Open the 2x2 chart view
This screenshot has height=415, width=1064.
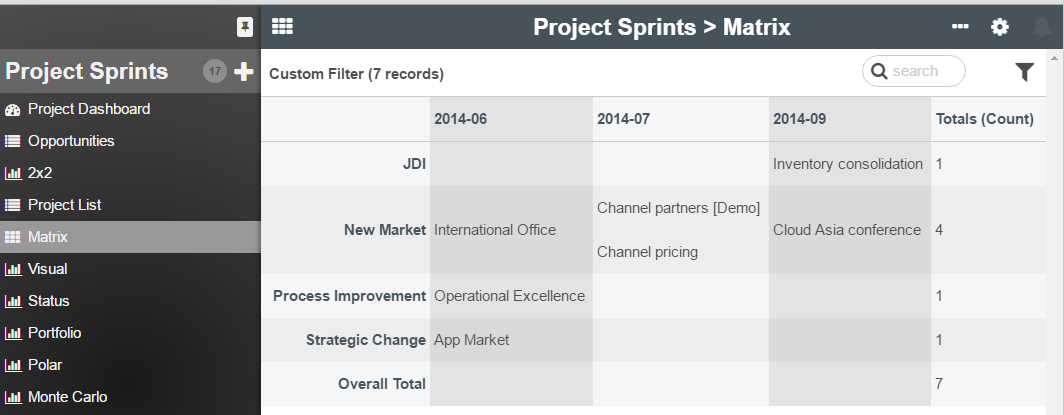point(39,173)
